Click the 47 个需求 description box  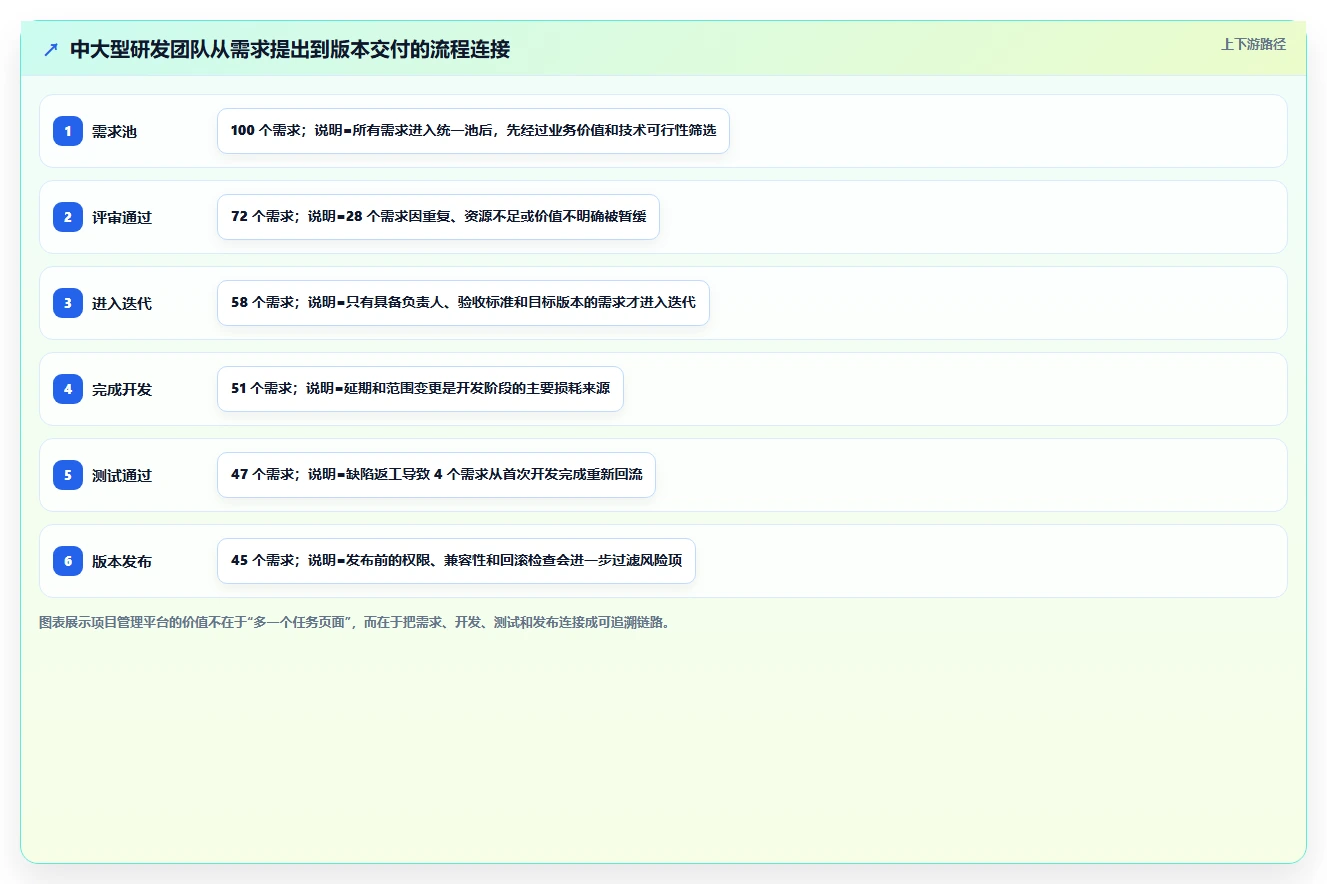[x=436, y=475]
